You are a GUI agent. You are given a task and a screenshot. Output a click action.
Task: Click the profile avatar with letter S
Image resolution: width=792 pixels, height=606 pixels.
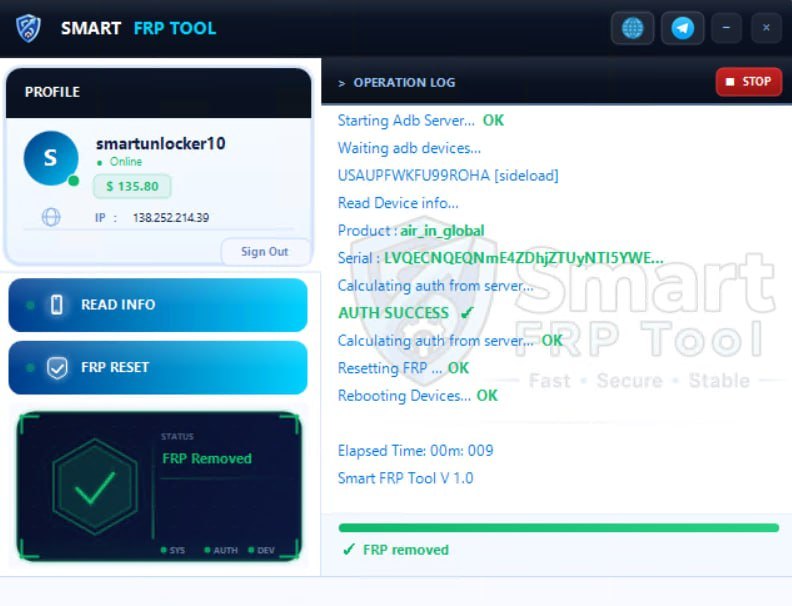(x=51, y=158)
